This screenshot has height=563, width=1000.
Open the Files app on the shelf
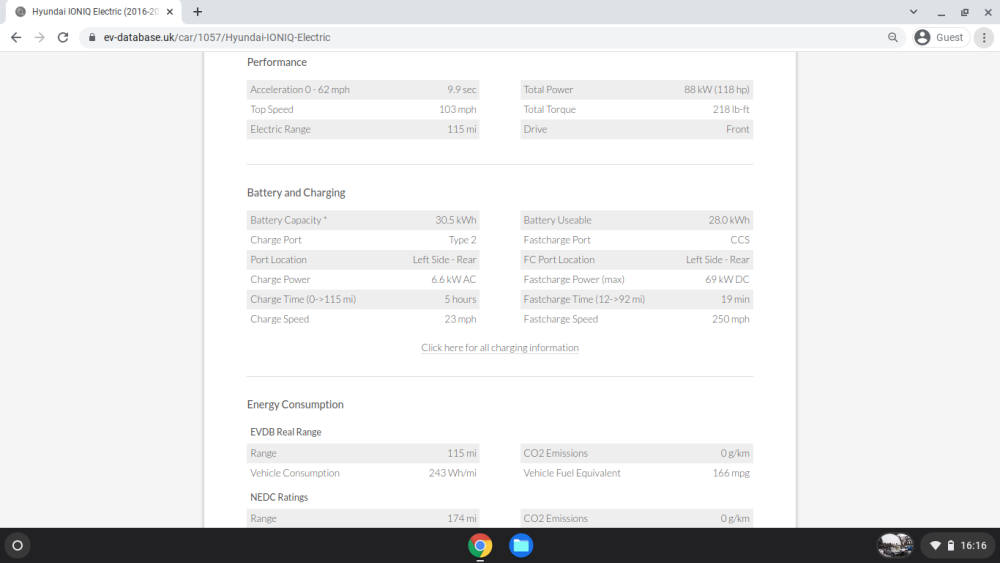520,546
